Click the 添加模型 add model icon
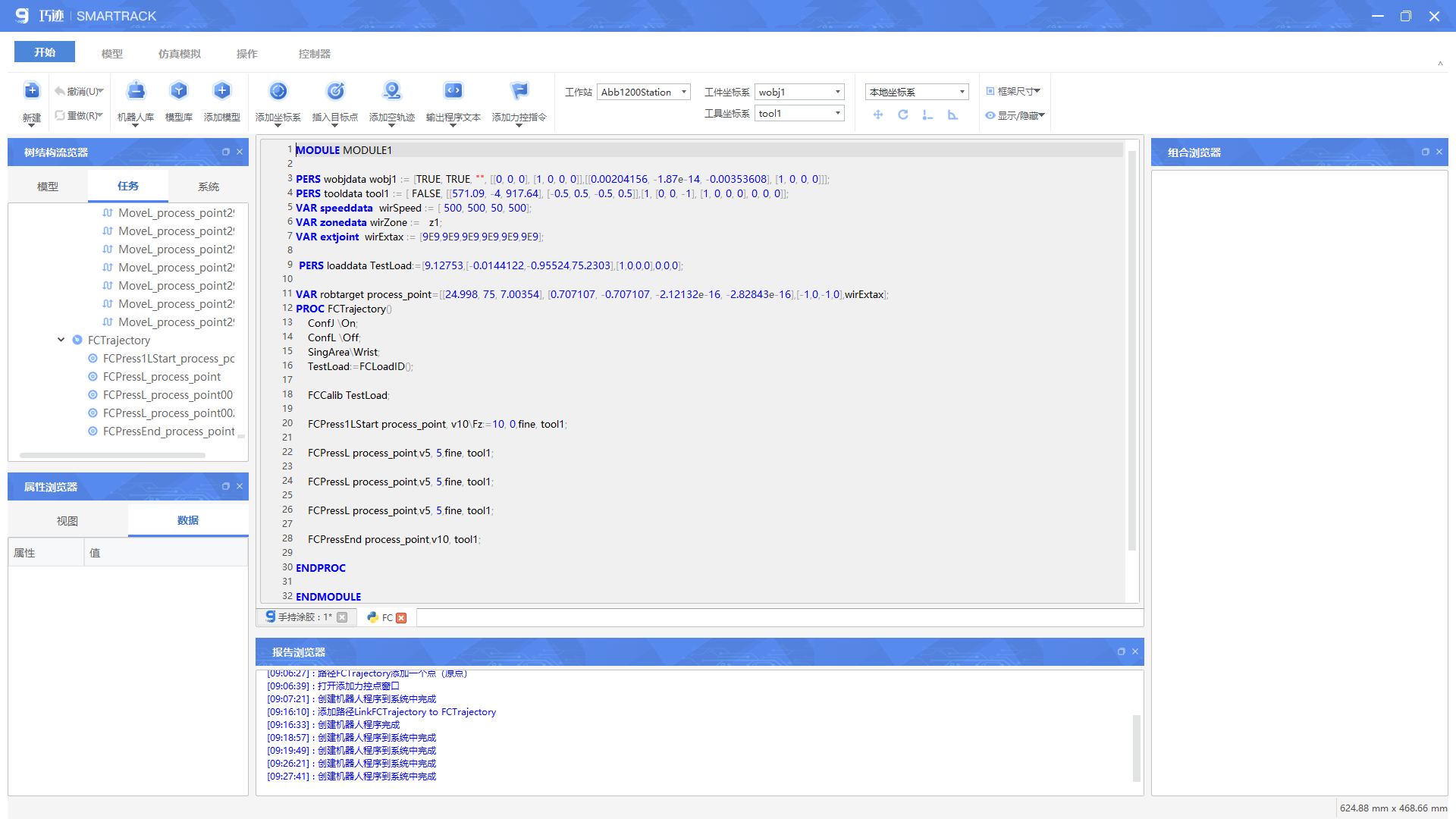 click(222, 92)
